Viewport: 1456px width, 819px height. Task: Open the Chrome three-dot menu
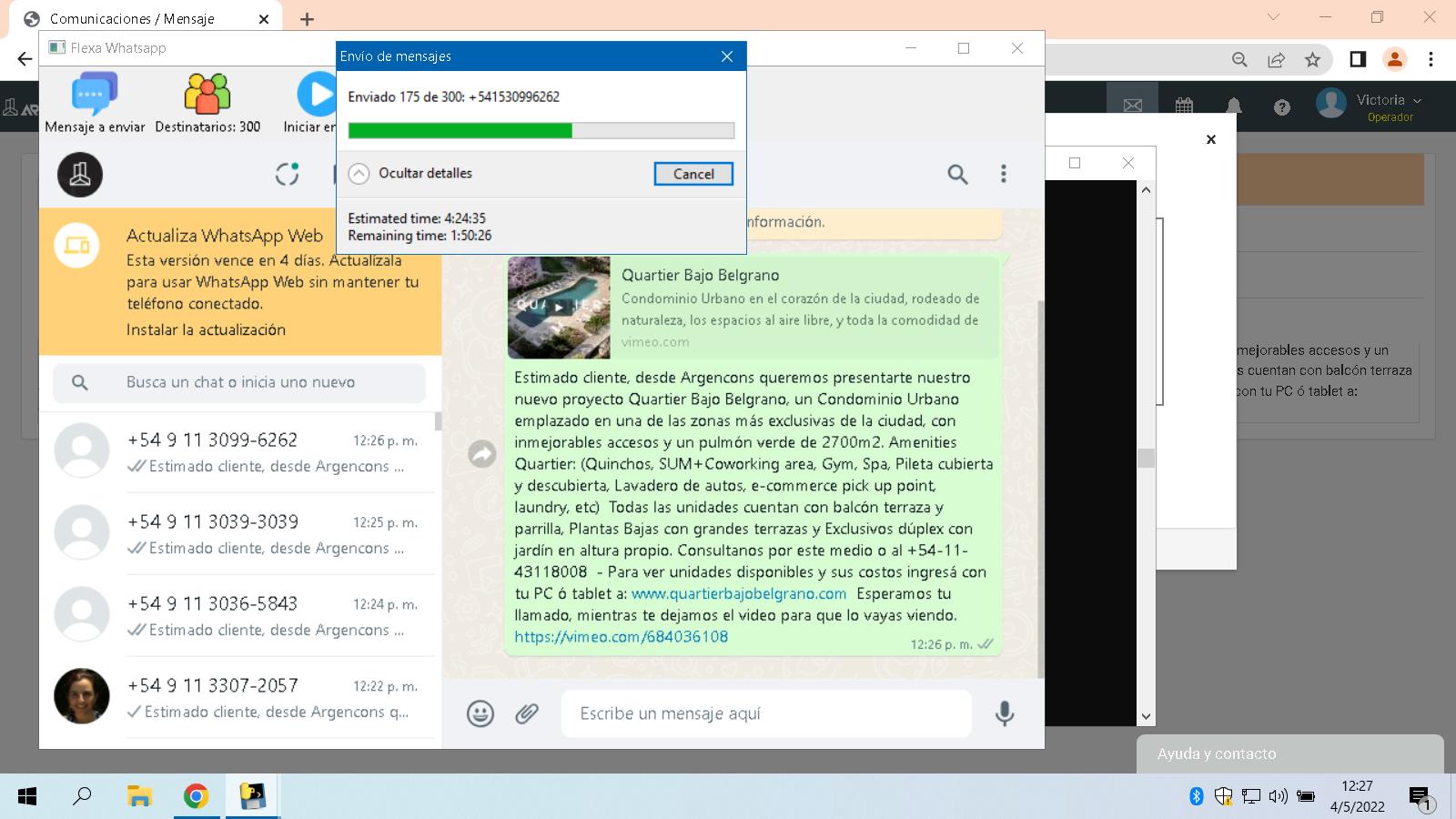point(1431,59)
